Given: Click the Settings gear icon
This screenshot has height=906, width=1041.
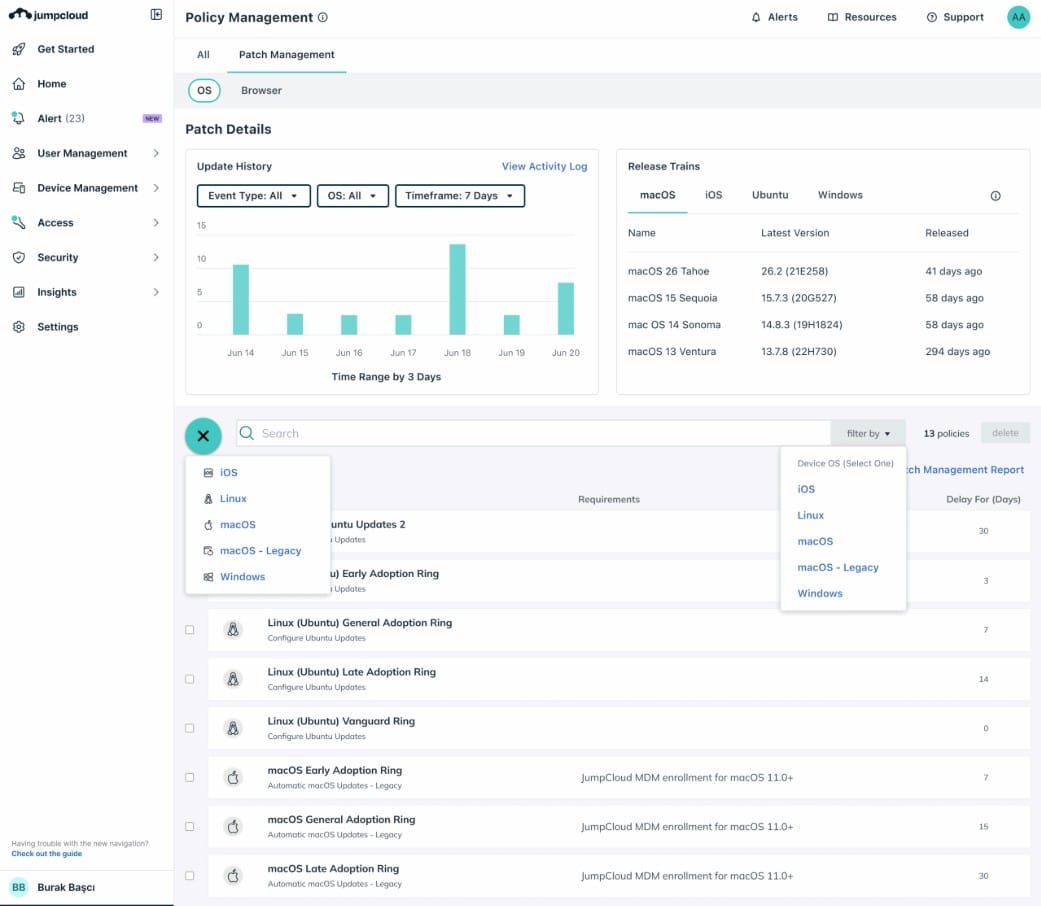Looking at the screenshot, I should pyautogui.click(x=19, y=327).
